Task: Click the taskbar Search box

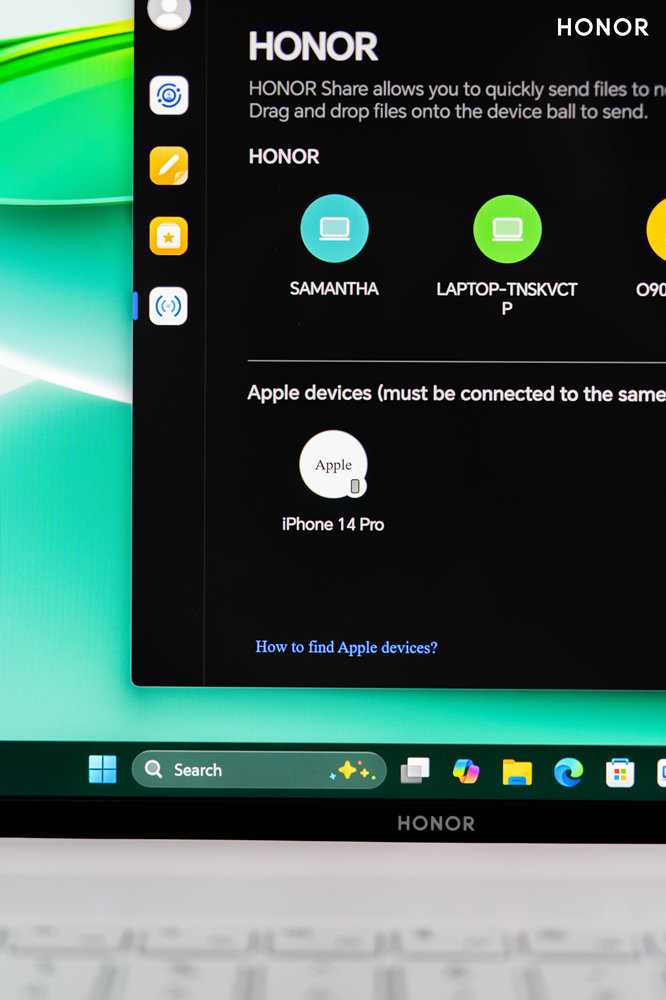Action: pyautogui.click(x=259, y=770)
